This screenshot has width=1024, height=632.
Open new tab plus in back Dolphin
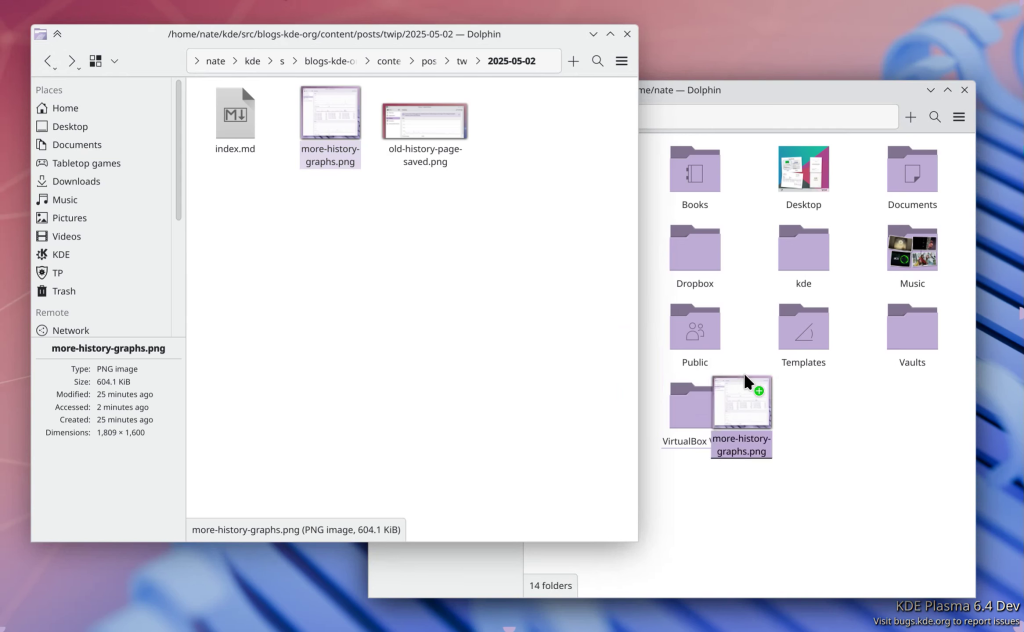[910, 117]
